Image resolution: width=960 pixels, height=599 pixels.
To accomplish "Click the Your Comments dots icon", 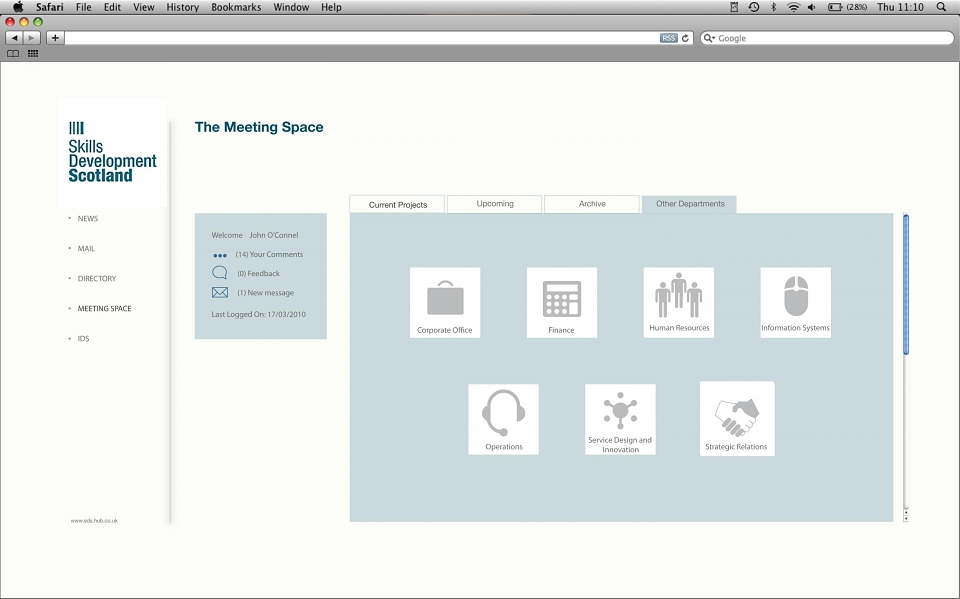I will tap(220, 255).
